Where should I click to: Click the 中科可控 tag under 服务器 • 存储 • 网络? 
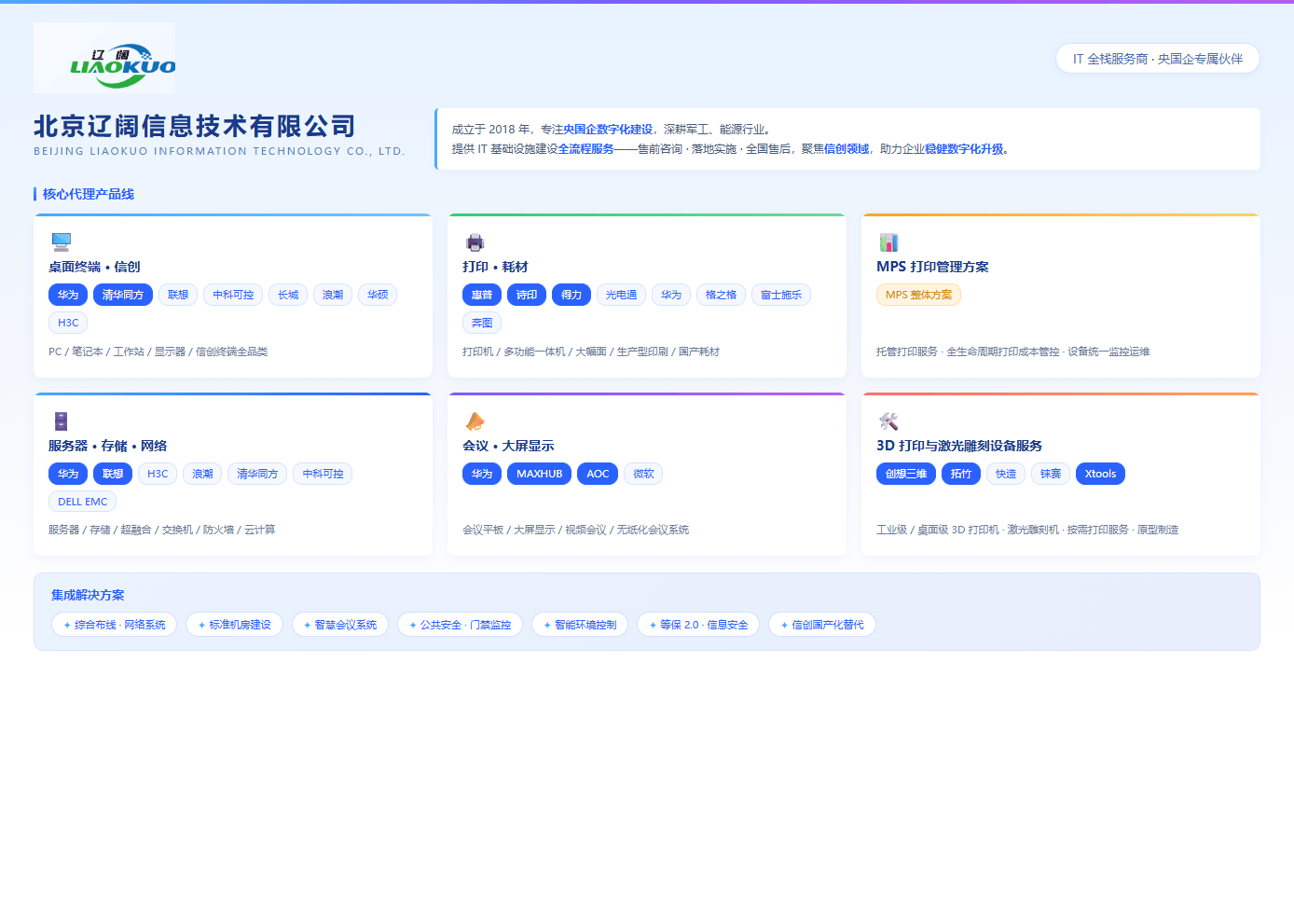tap(323, 474)
